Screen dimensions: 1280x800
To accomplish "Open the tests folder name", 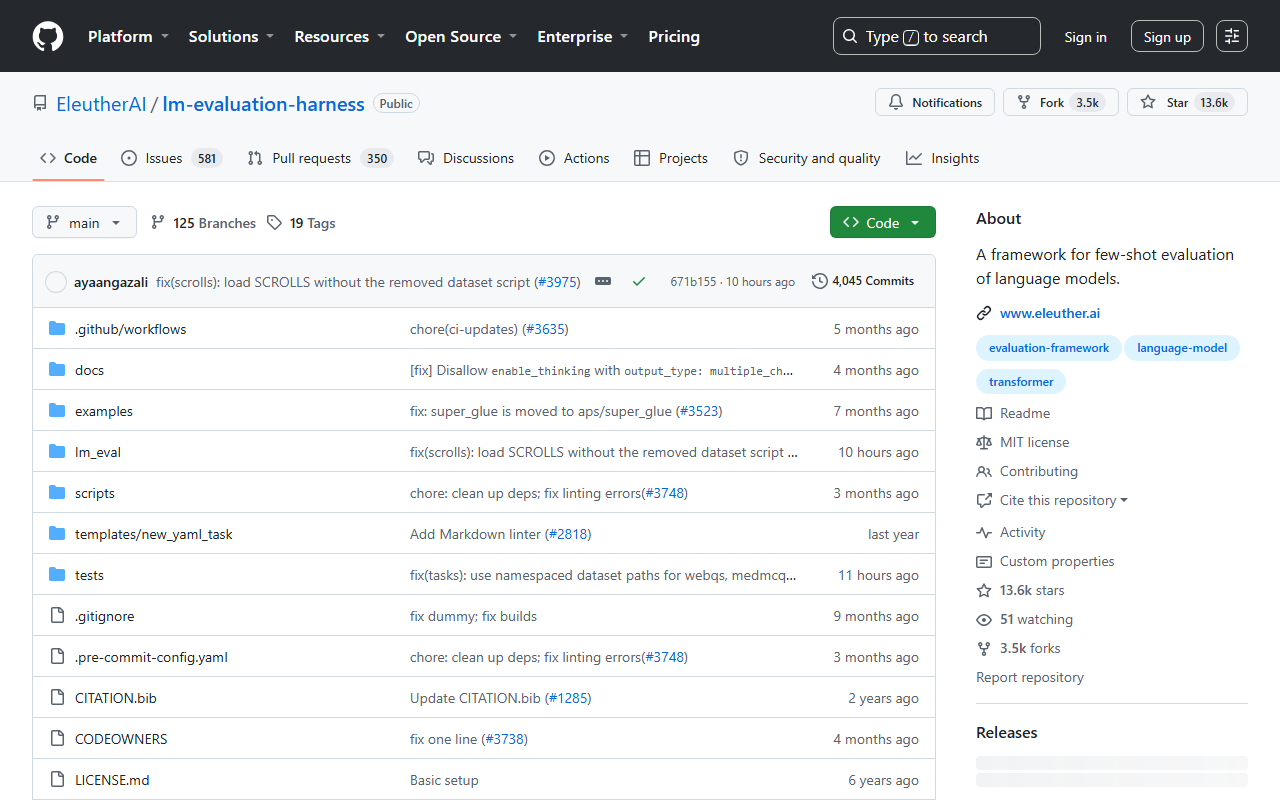I will coord(89,575).
